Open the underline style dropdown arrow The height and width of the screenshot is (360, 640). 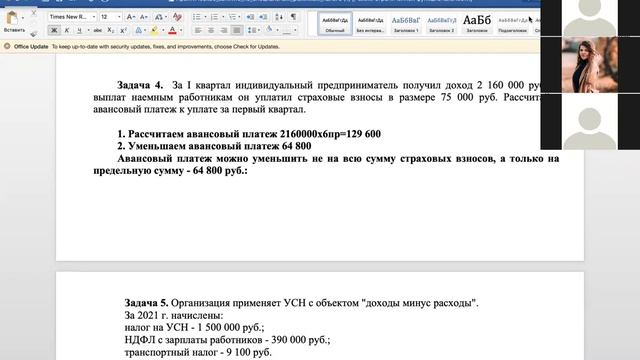[x=88, y=30]
